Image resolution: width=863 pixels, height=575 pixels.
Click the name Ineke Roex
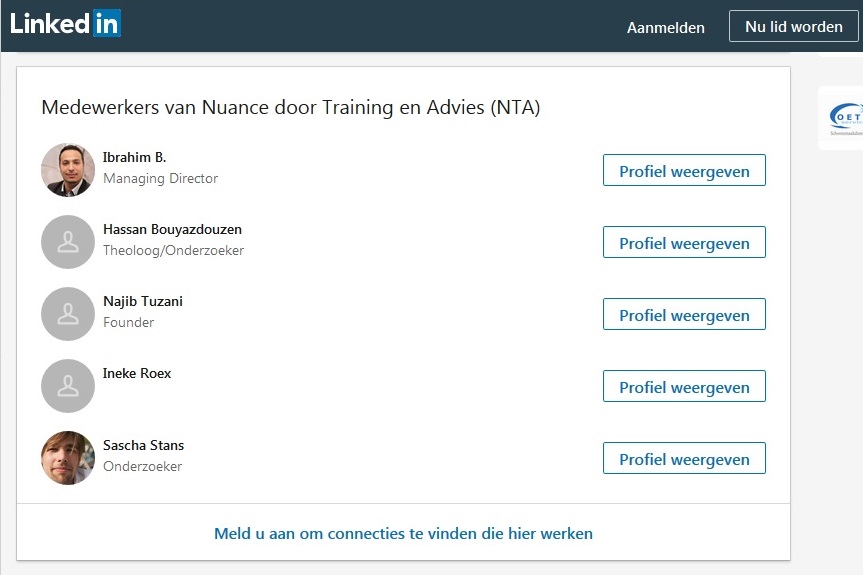137,374
